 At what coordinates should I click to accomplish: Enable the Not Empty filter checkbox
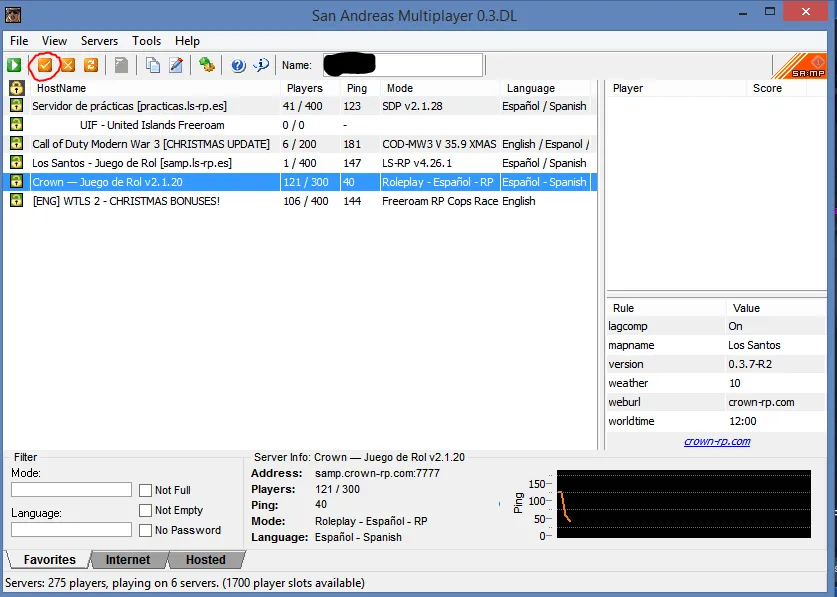click(x=145, y=510)
